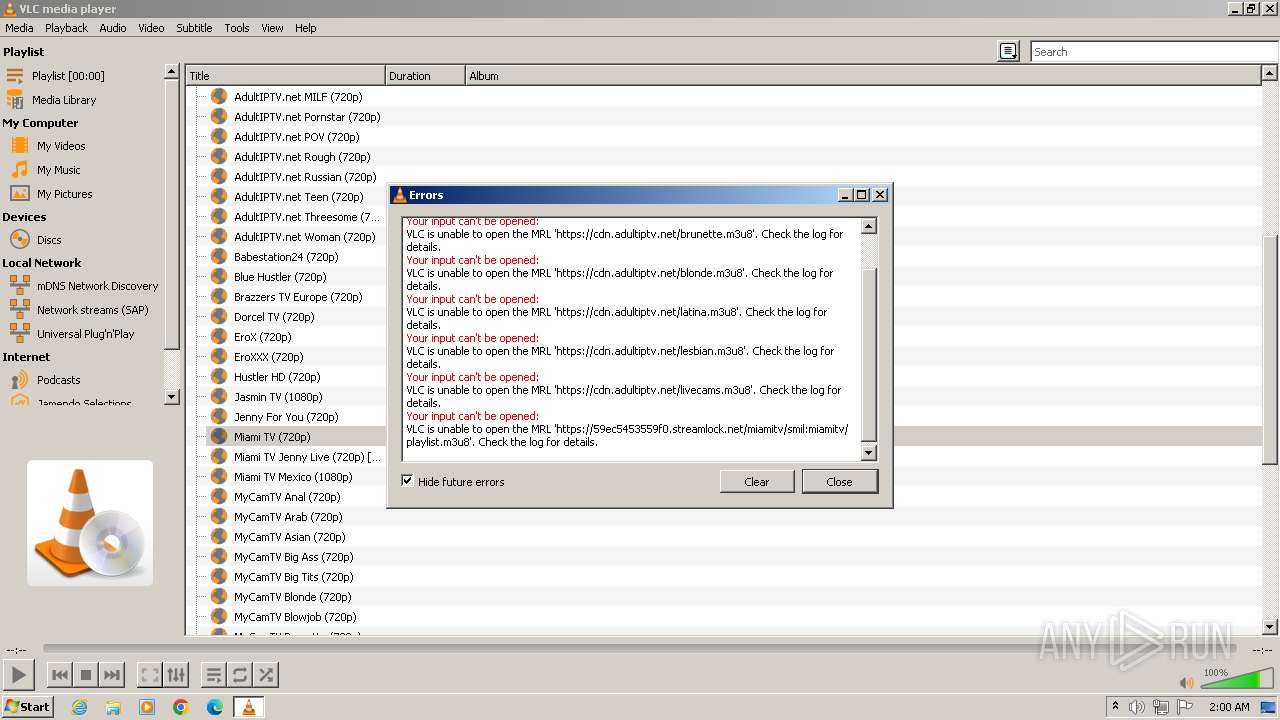Screen dimensions: 1280x720
Task: Open the Audio menu
Action: (113, 28)
